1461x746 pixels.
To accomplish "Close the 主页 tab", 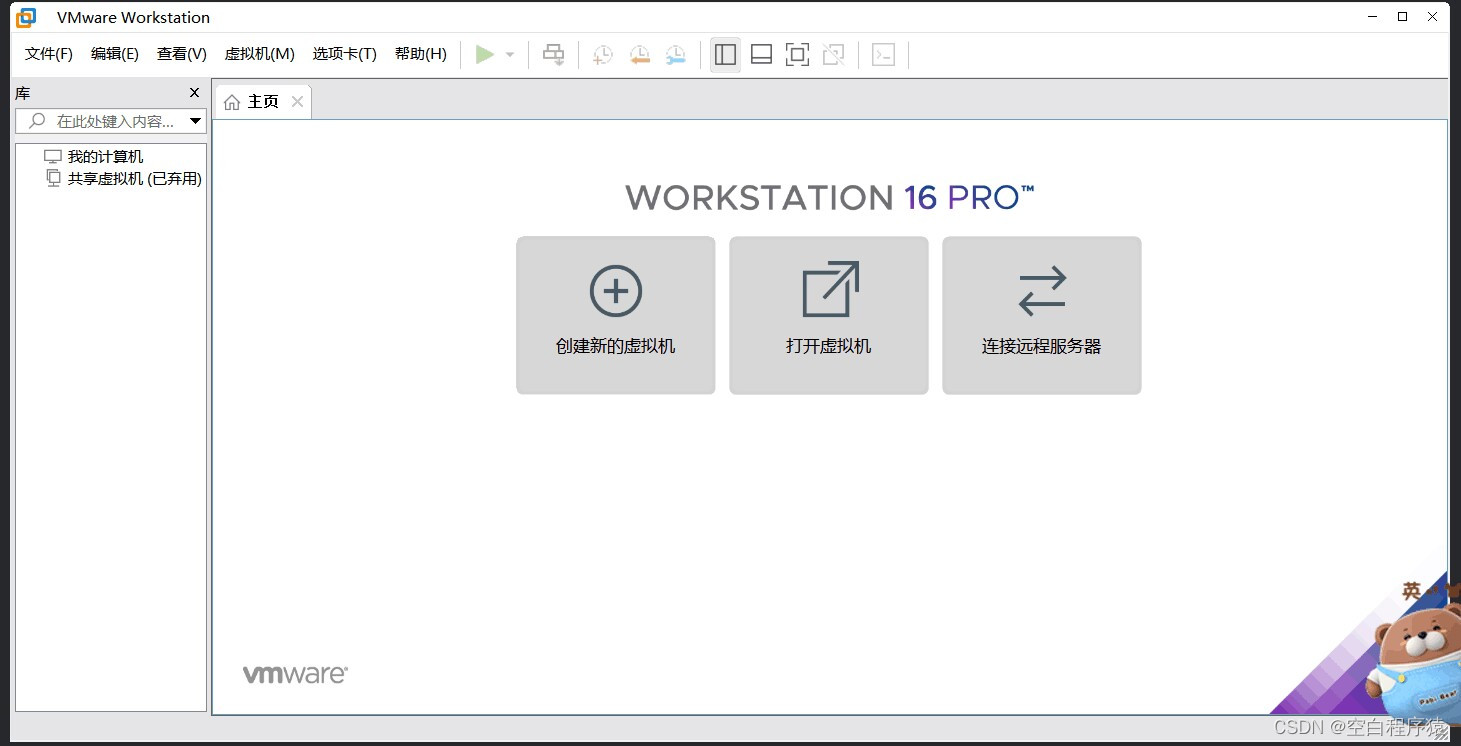I will [x=297, y=101].
